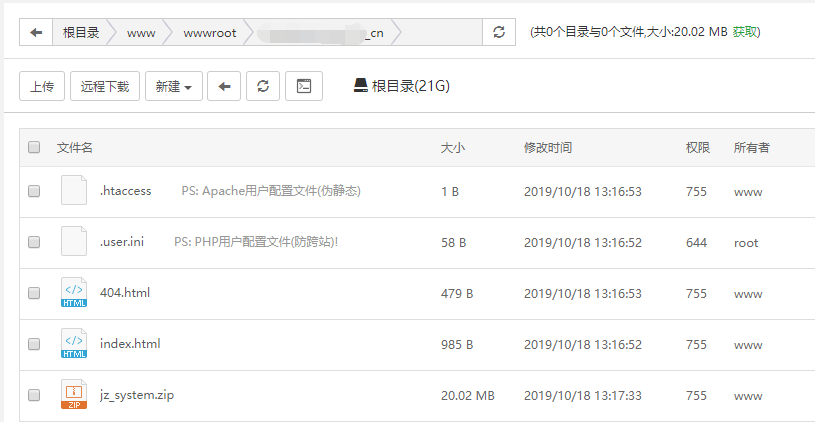
Task: Click the index.html file icon
Action: 74,344
